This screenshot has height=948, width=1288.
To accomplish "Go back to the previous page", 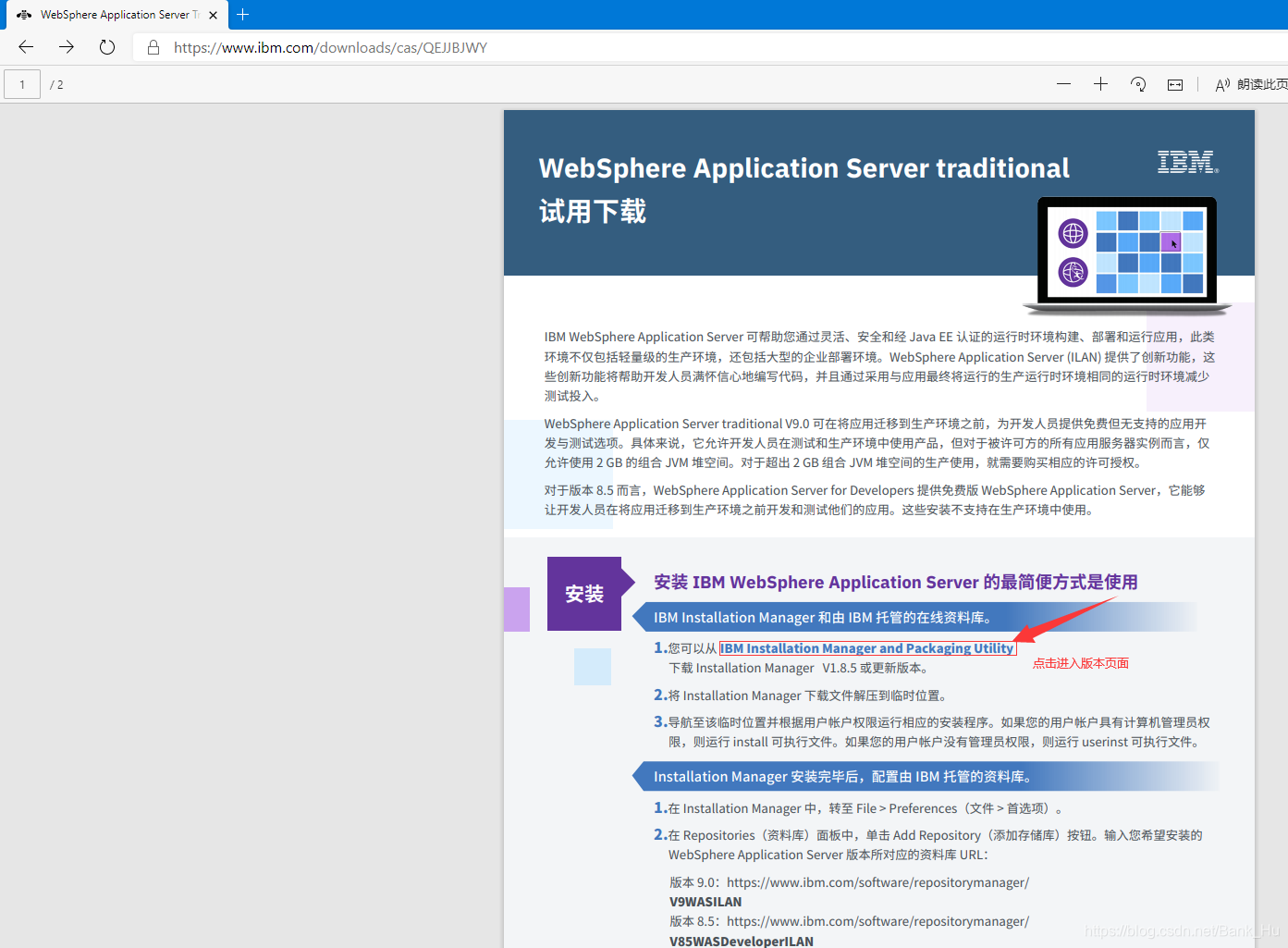I will 26,47.
